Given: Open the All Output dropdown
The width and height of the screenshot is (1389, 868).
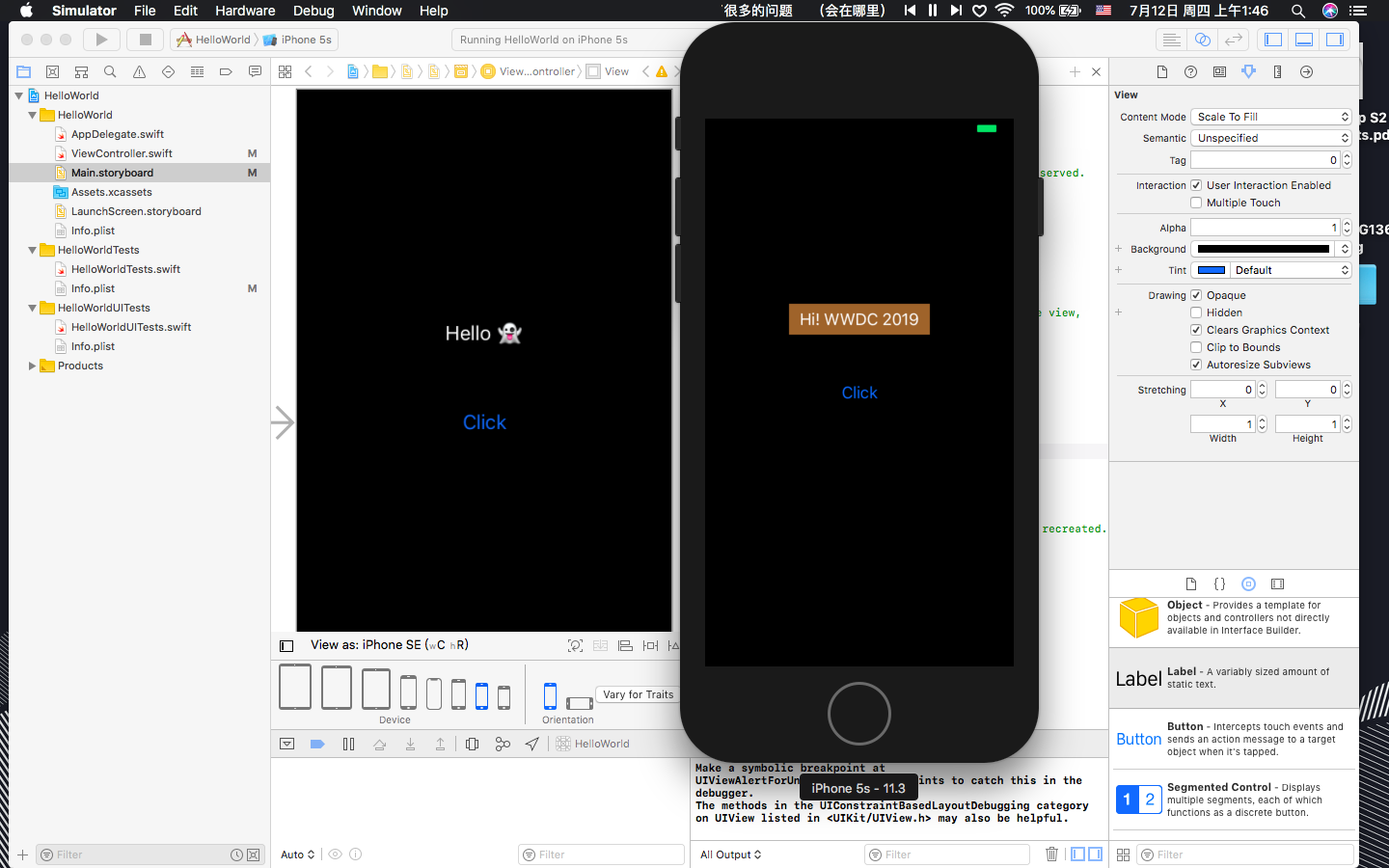Looking at the screenshot, I should tap(730, 854).
